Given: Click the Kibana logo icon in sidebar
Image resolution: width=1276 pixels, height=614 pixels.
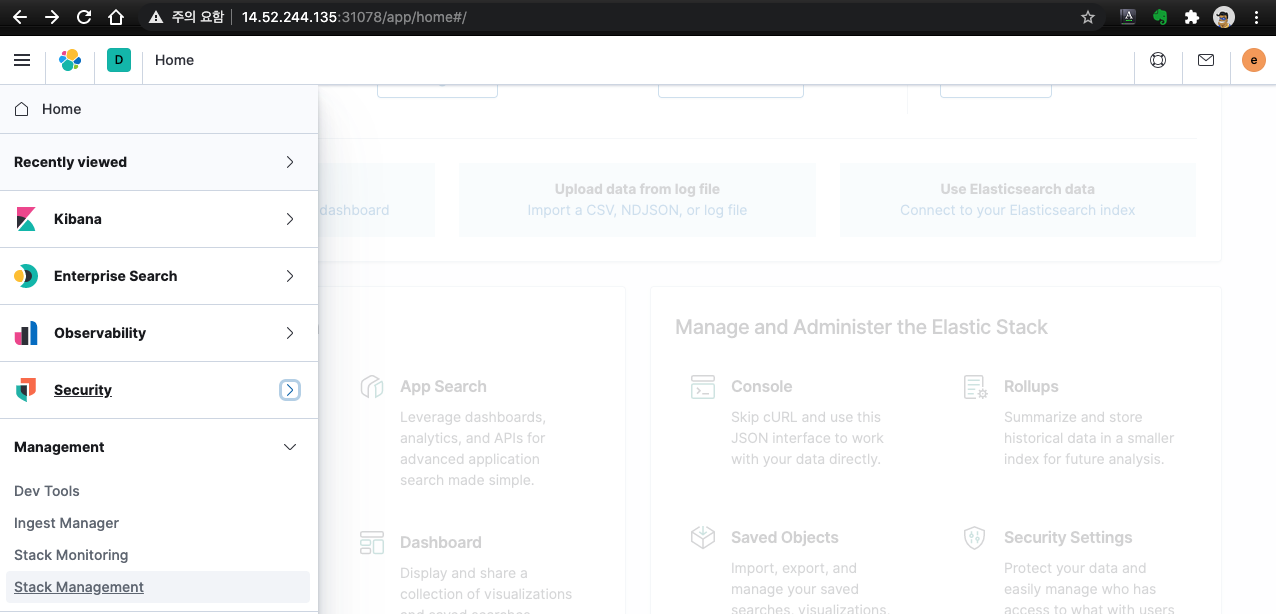Looking at the screenshot, I should point(26,219).
